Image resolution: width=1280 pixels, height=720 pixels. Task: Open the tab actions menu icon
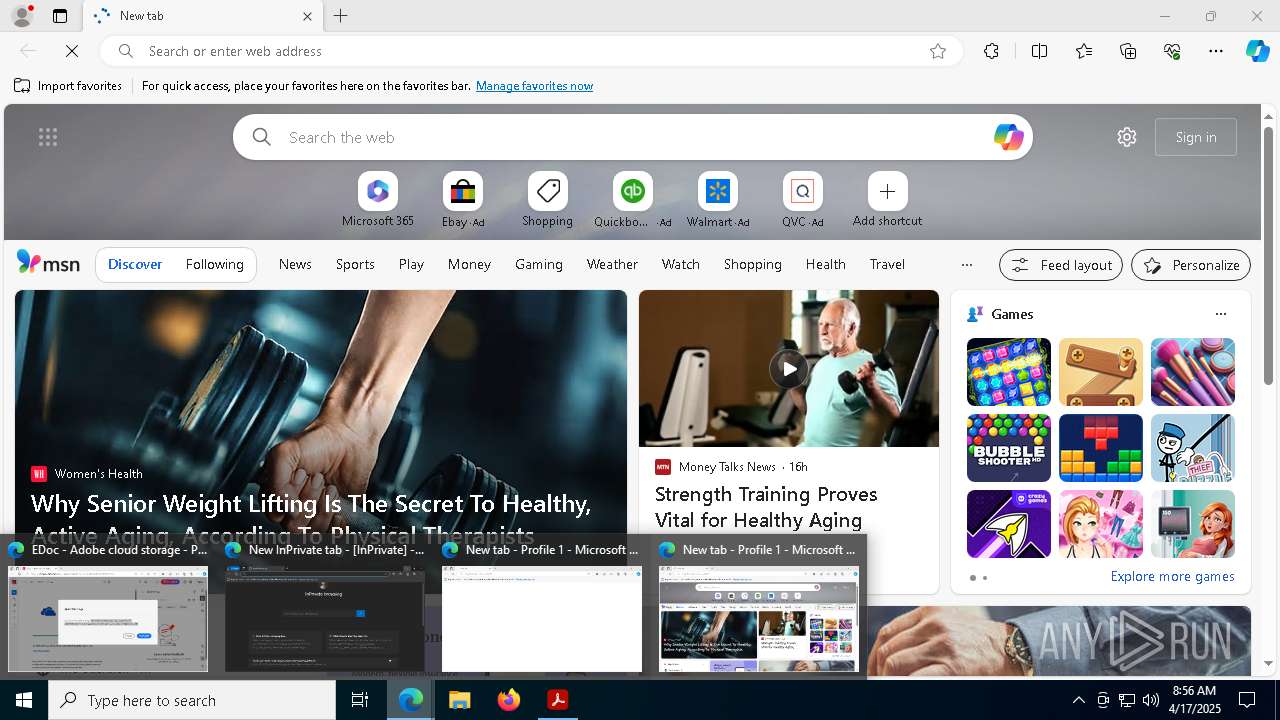tap(60, 16)
